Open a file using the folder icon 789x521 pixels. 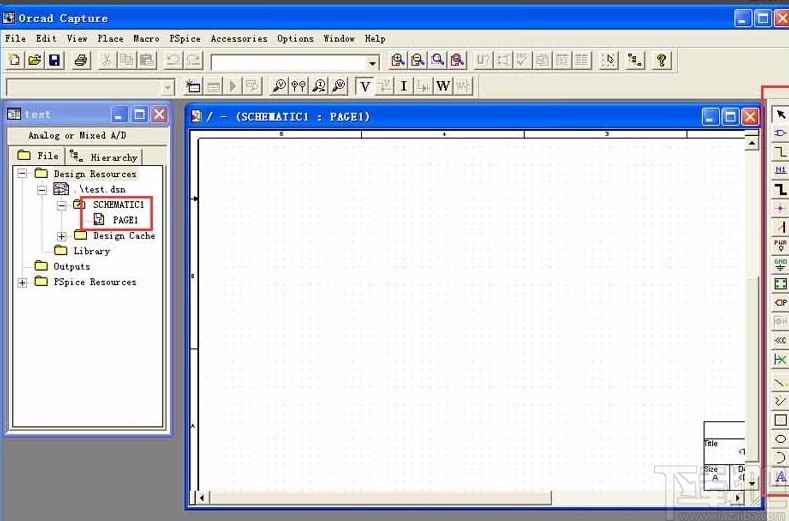coord(35,60)
